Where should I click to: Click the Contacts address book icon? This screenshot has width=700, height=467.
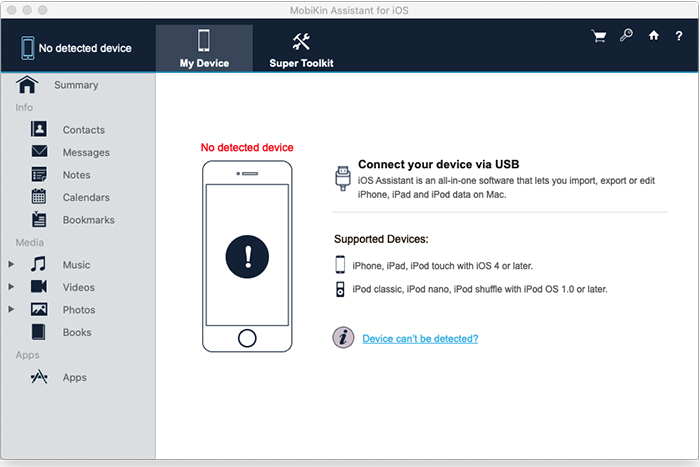tap(39, 129)
